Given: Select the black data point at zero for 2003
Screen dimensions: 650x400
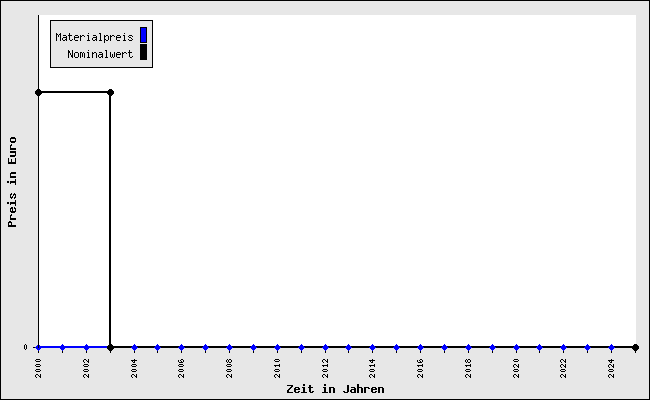Looking at the screenshot, I should pos(110,347).
